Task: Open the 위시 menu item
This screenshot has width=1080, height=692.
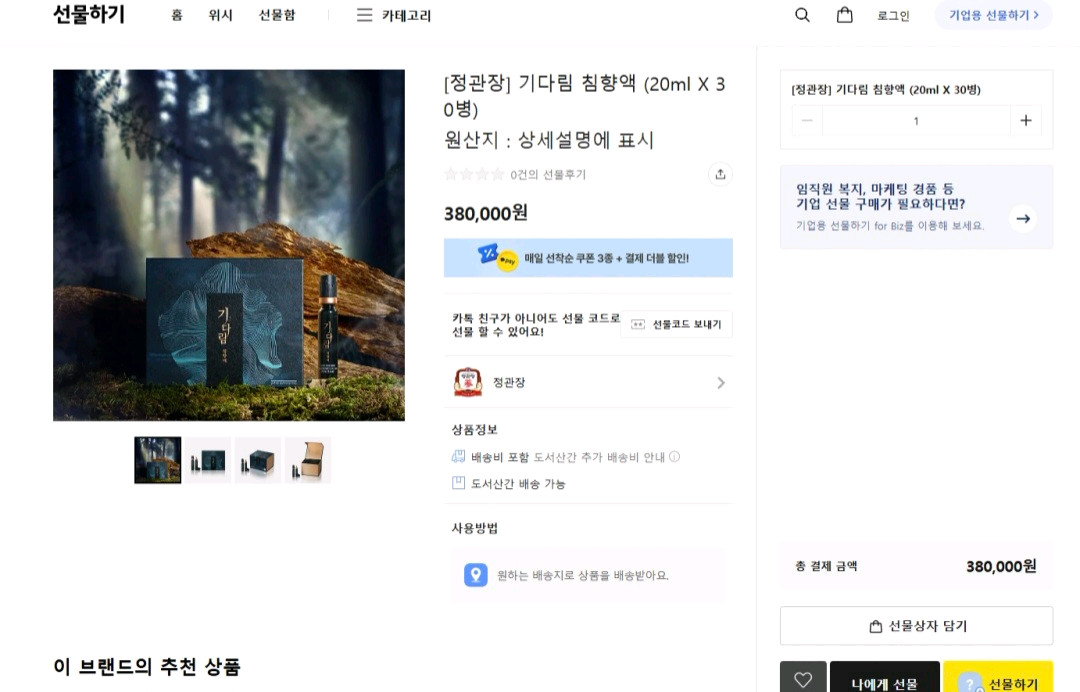Action: [220, 15]
